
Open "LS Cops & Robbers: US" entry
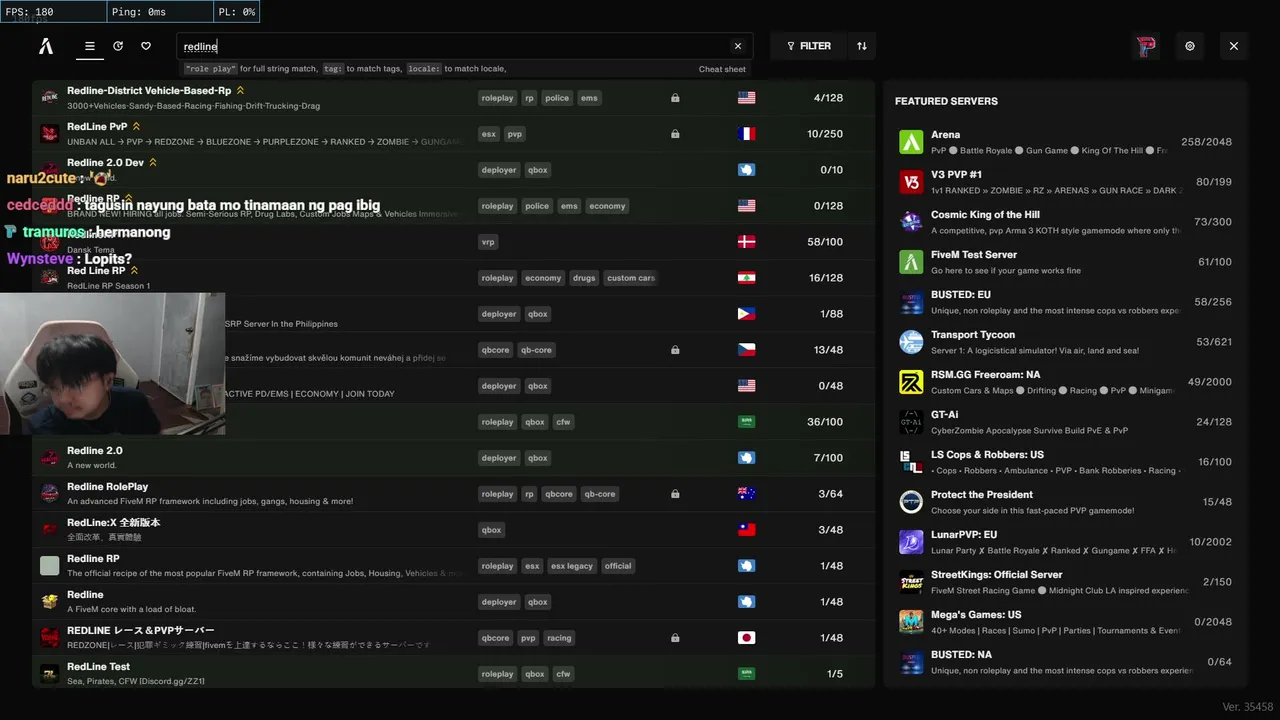tap(987, 455)
